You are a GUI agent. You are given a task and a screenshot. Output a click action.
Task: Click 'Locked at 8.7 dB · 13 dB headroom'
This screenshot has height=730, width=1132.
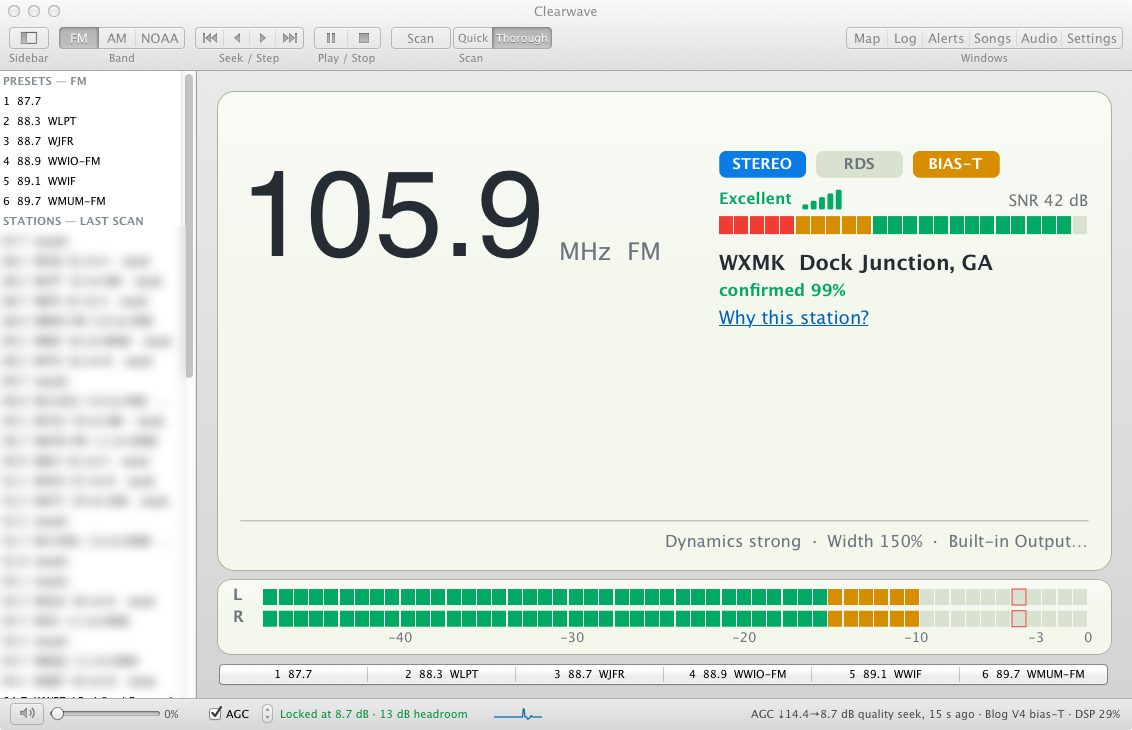coord(373,713)
